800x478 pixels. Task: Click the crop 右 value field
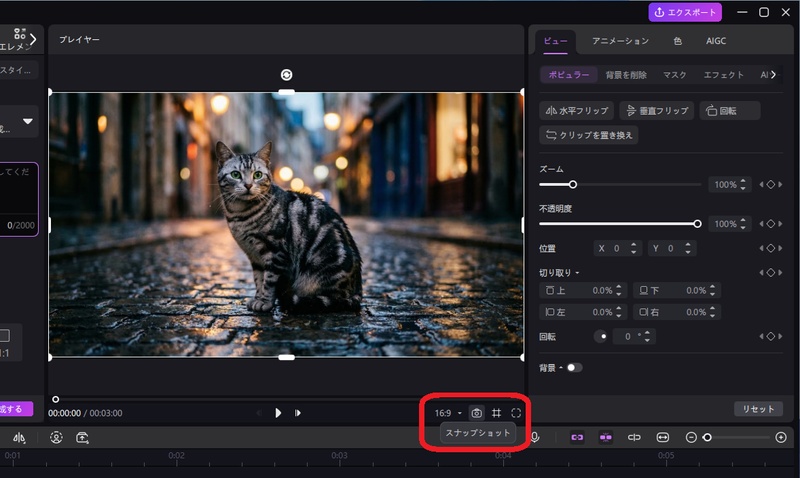pyautogui.click(x=677, y=312)
